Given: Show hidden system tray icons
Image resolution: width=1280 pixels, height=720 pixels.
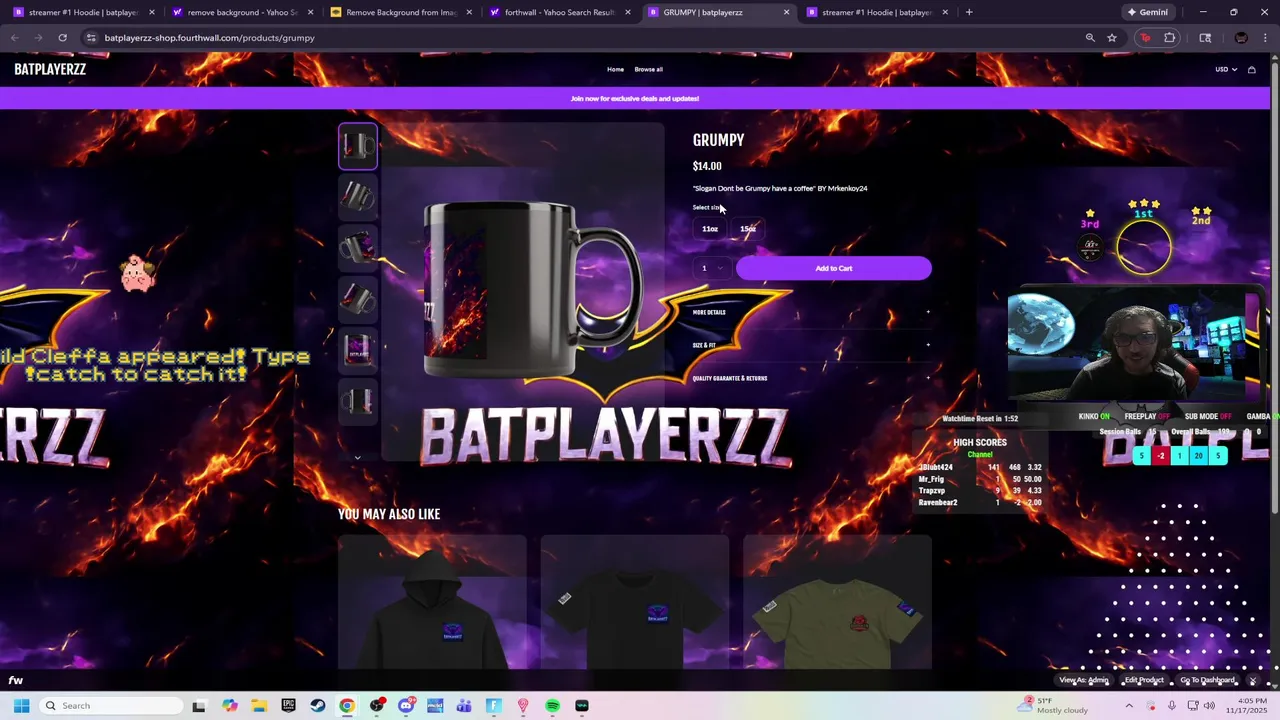Looking at the screenshot, I should (x=1130, y=706).
